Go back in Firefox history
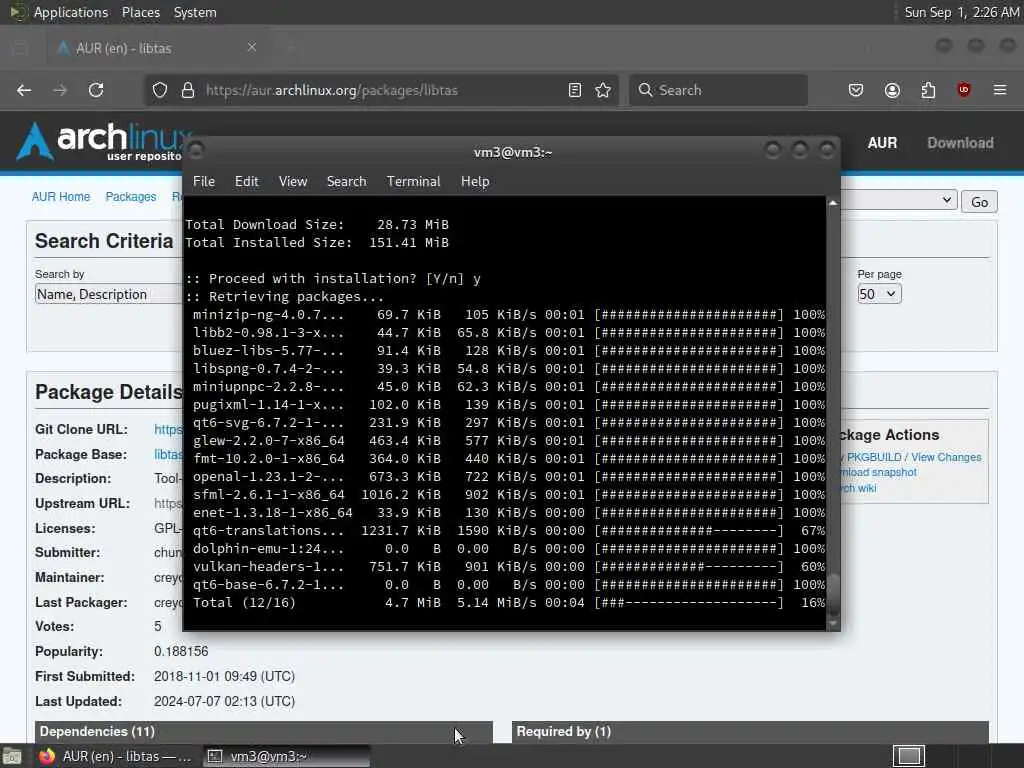Screen dimensions: 1024x768 tap(24, 90)
